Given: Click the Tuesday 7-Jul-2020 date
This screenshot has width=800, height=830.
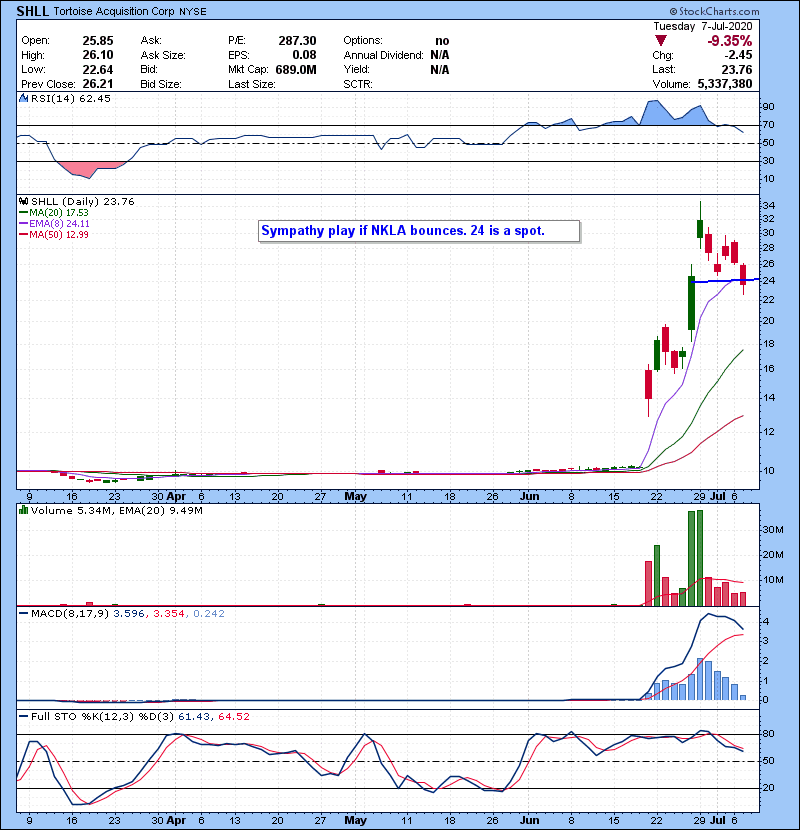Looking at the screenshot, I should [x=703, y=26].
